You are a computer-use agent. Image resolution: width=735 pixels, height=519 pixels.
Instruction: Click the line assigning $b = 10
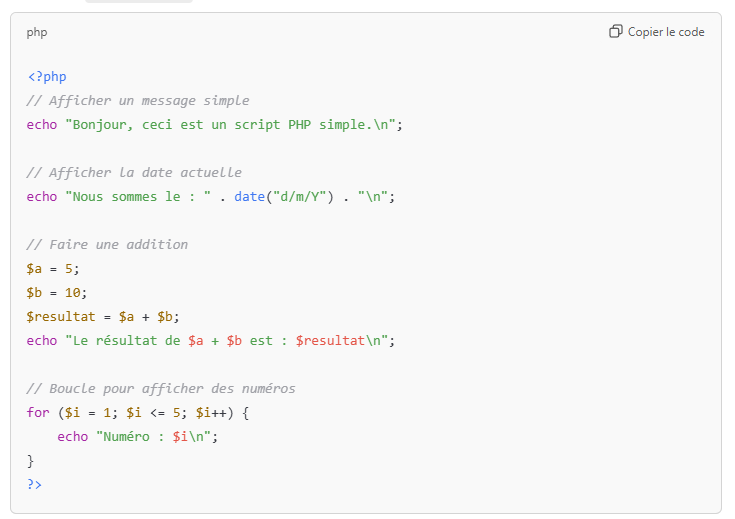coord(57,293)
